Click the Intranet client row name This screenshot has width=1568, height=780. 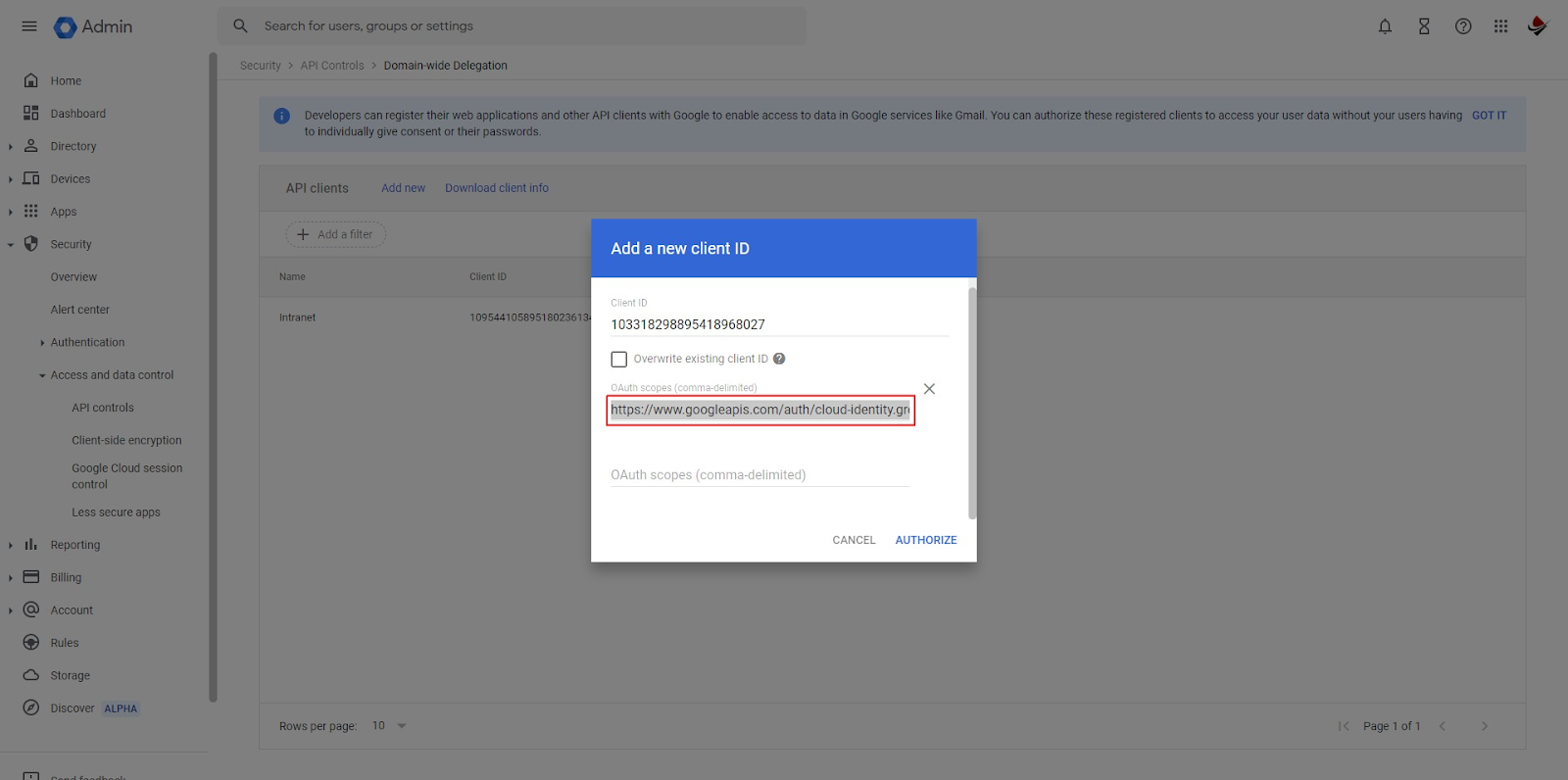pos(297,317)
